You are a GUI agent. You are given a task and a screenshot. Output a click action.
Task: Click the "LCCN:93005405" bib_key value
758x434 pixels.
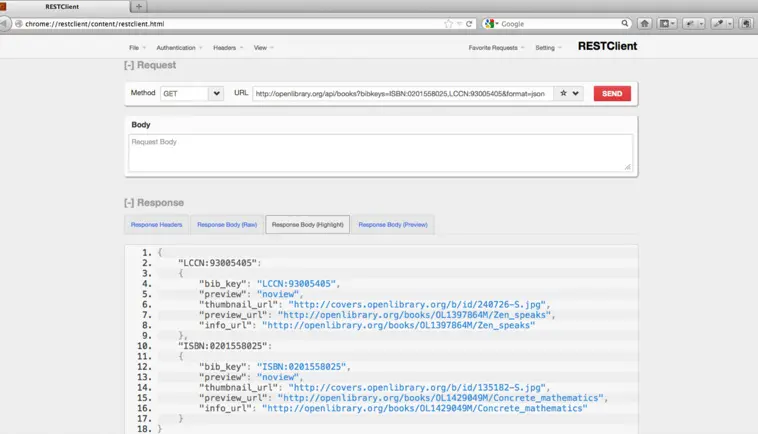(x=296, y=284)
